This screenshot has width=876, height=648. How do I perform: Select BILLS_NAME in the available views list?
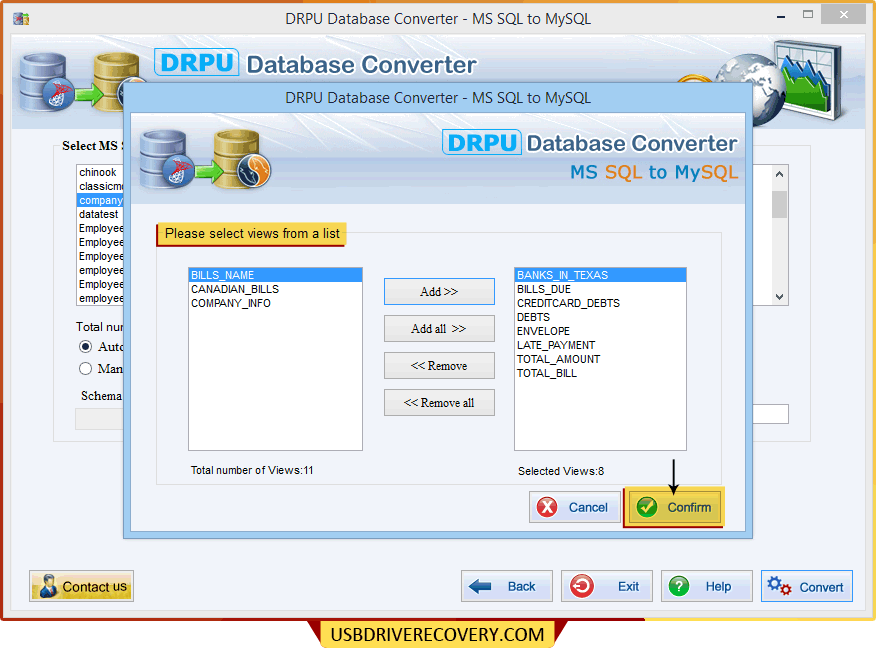click(x=275, y=275)
